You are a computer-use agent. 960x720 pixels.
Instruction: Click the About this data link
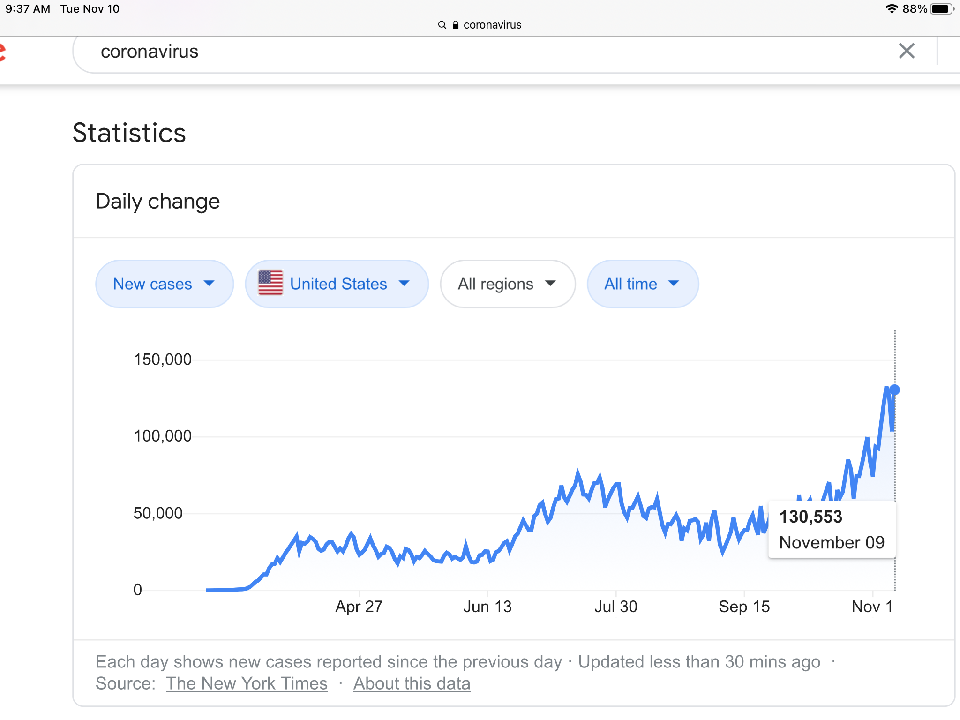411,684
